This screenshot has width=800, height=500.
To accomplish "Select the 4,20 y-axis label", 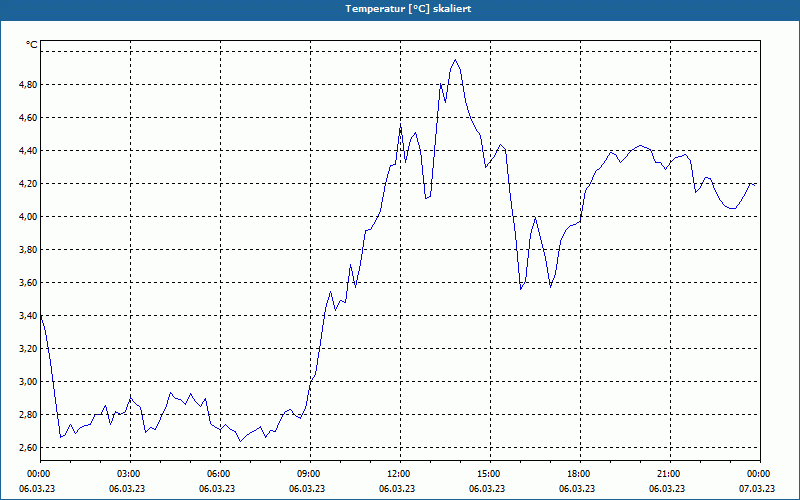I will [x=28, y=184].
